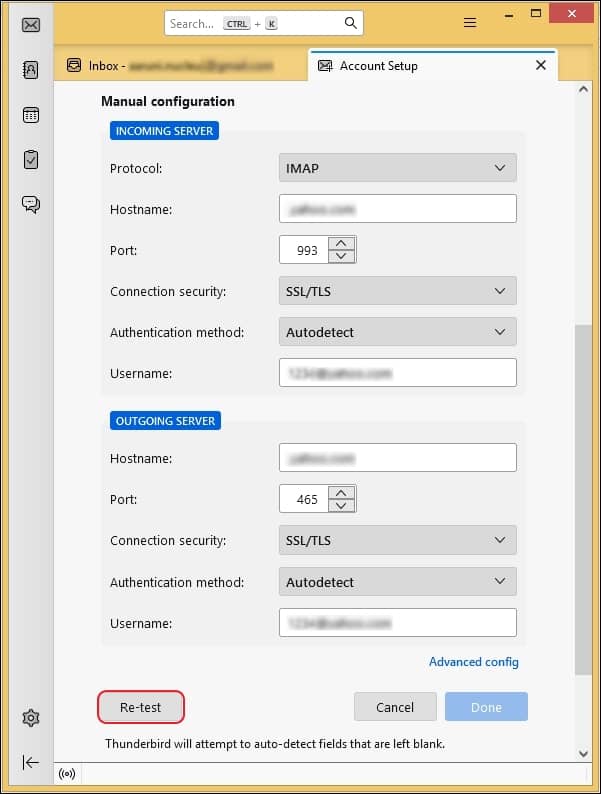Open the Calendar space in the sidebar
This screenshot has height=794, width=601.
[x=31, y=115]
